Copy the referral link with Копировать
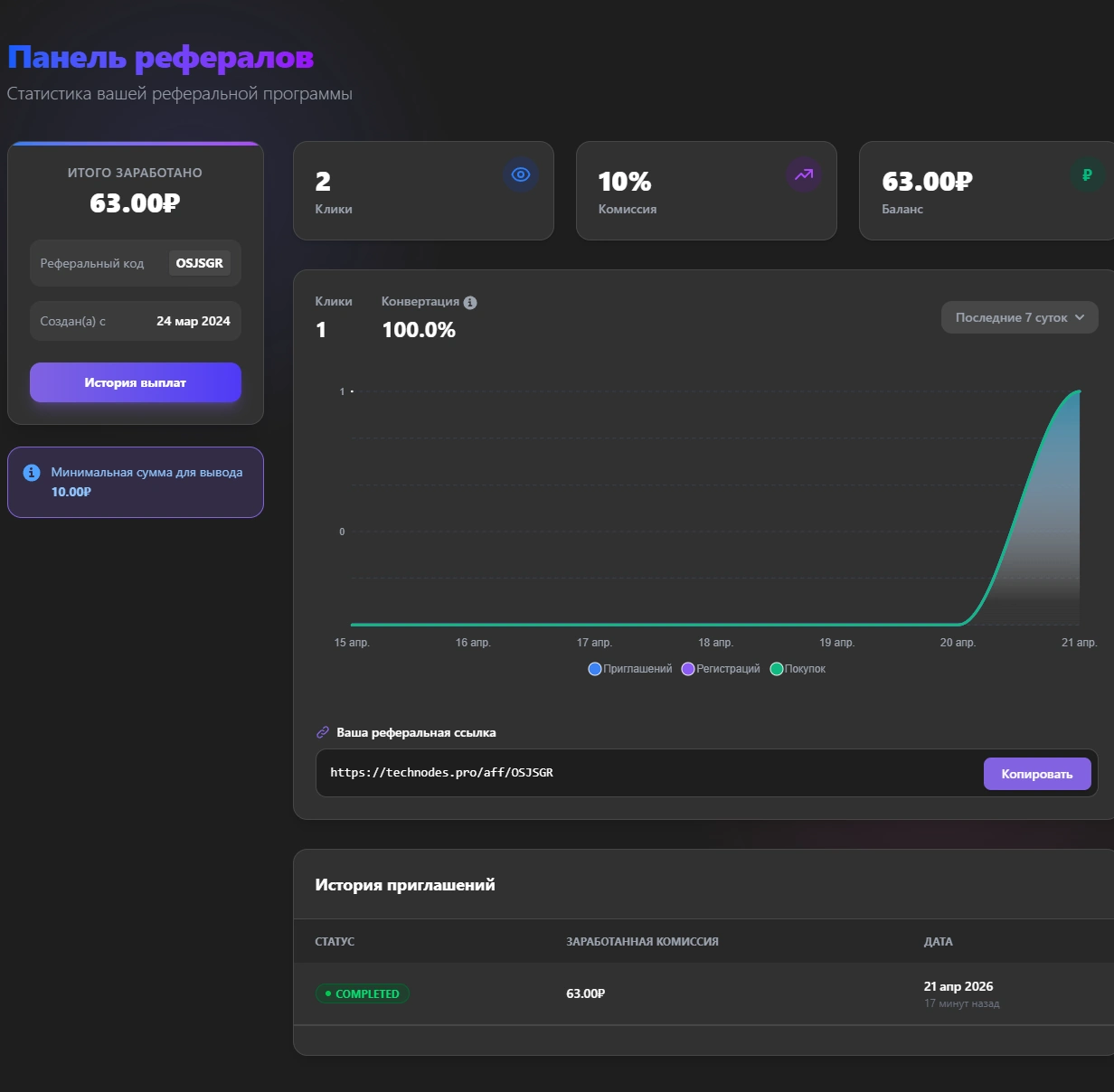 (1037, 774)
